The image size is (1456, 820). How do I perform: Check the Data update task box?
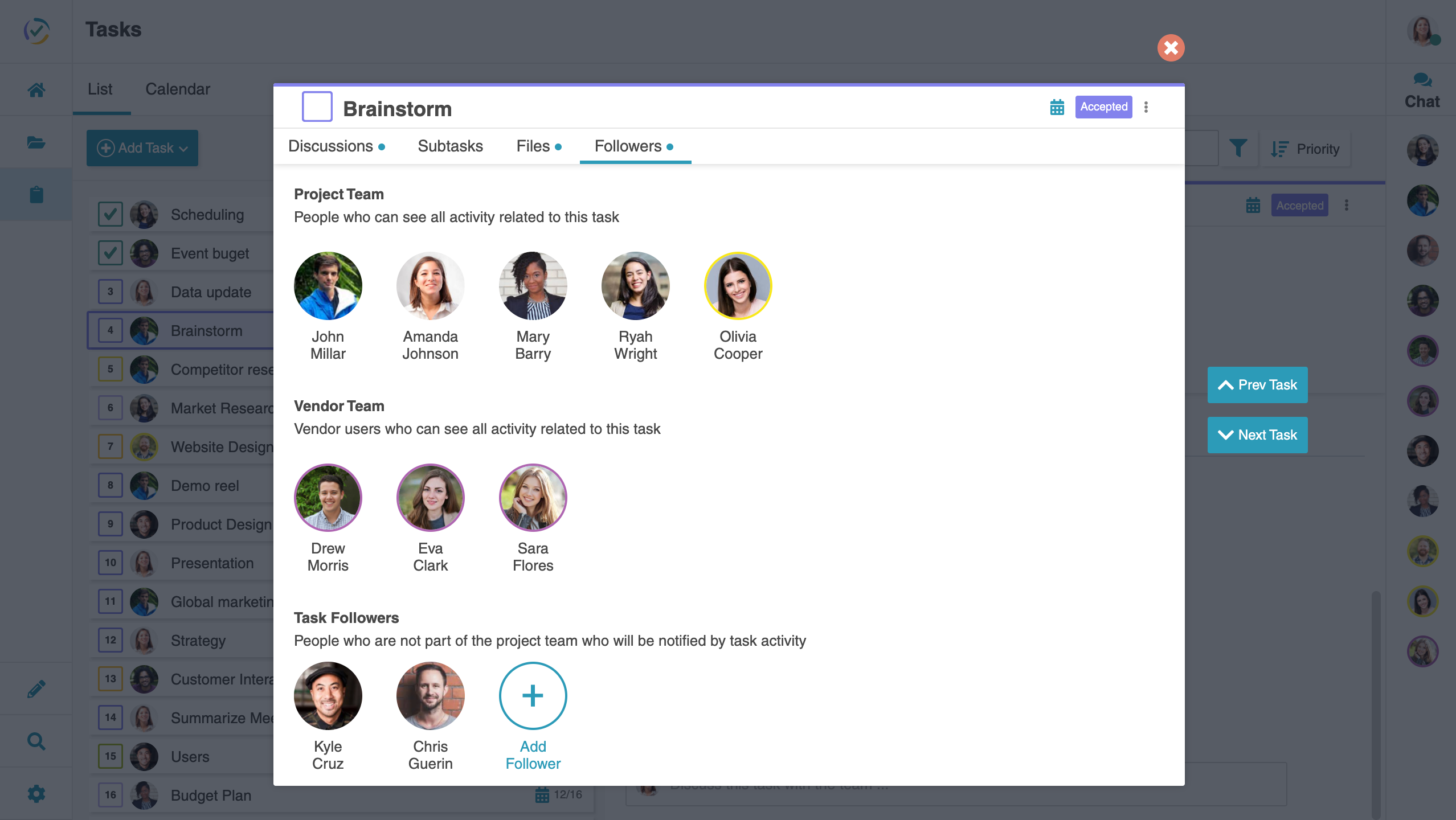coord(111,292)
